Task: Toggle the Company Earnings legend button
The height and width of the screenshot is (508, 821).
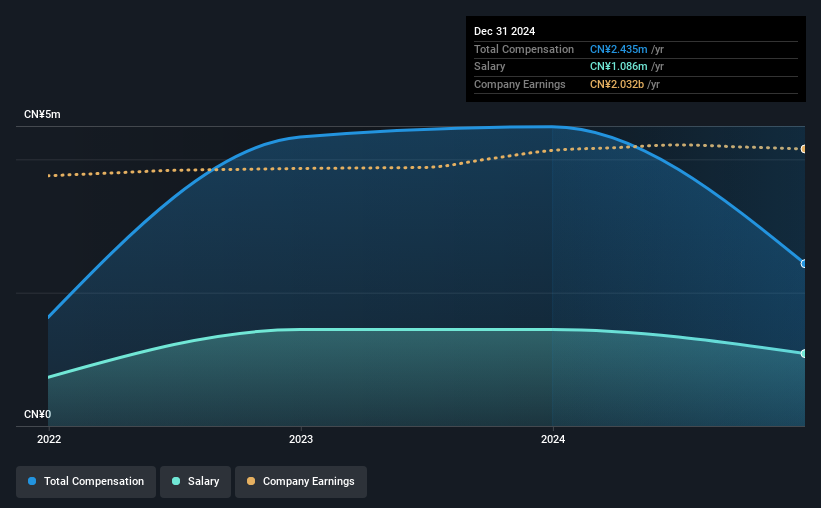Action: click(x=301, y=482)
